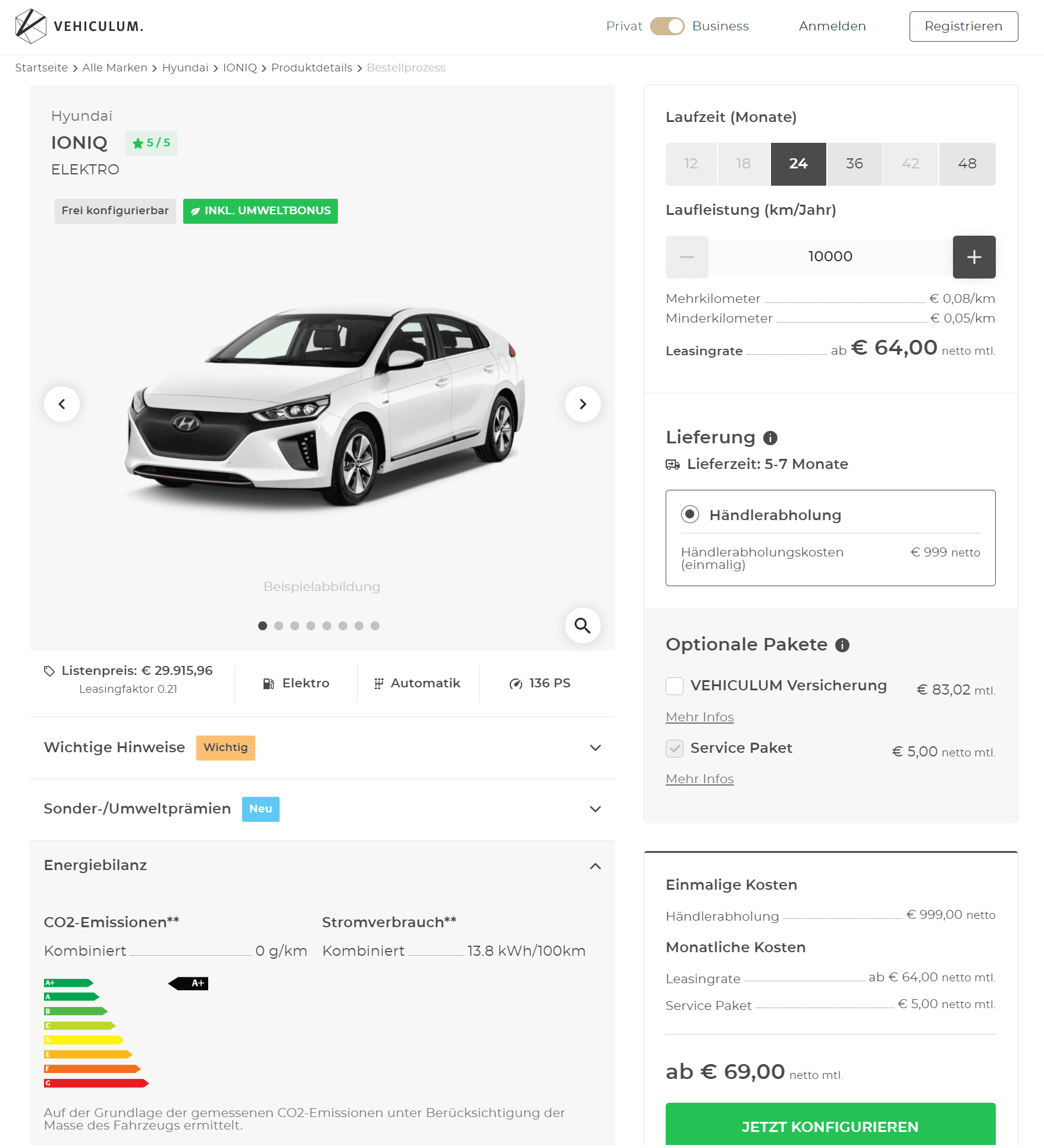Select the 36 months duration
Screen dimensions: 1044x1148
[x=855, y=164]
